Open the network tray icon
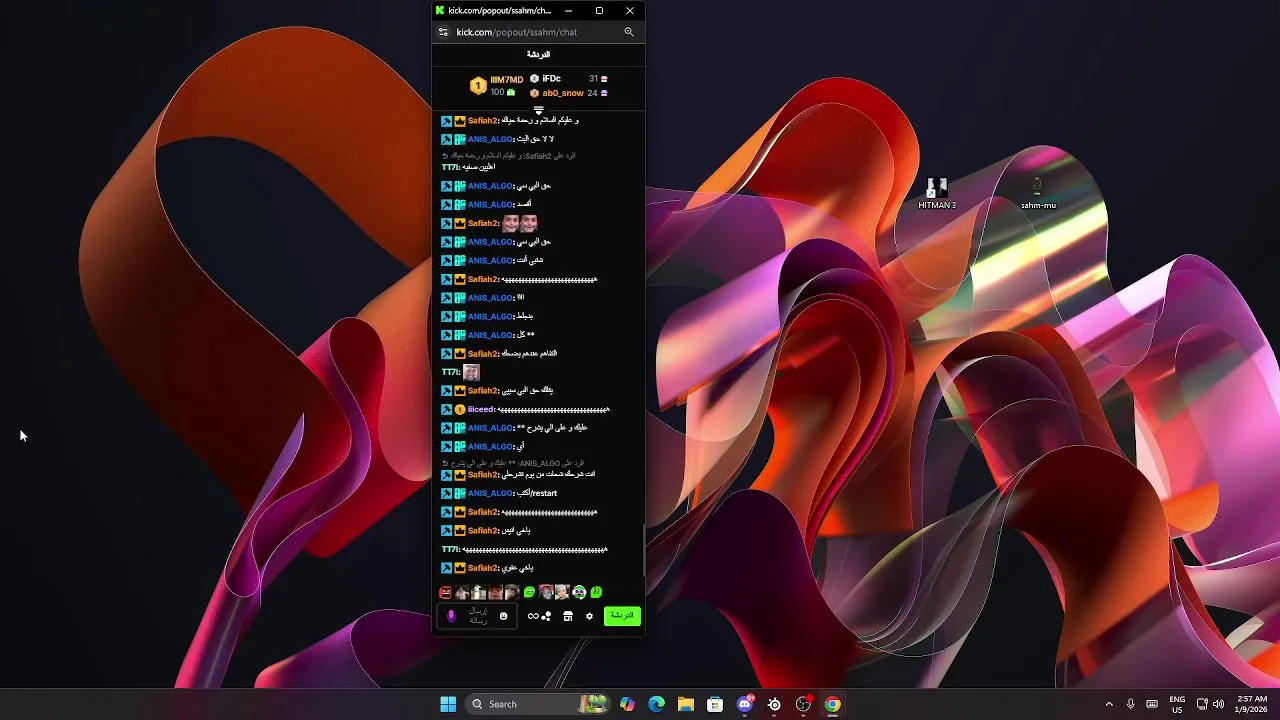This screenshot has height=720, width=1280. coord(1202,704)
